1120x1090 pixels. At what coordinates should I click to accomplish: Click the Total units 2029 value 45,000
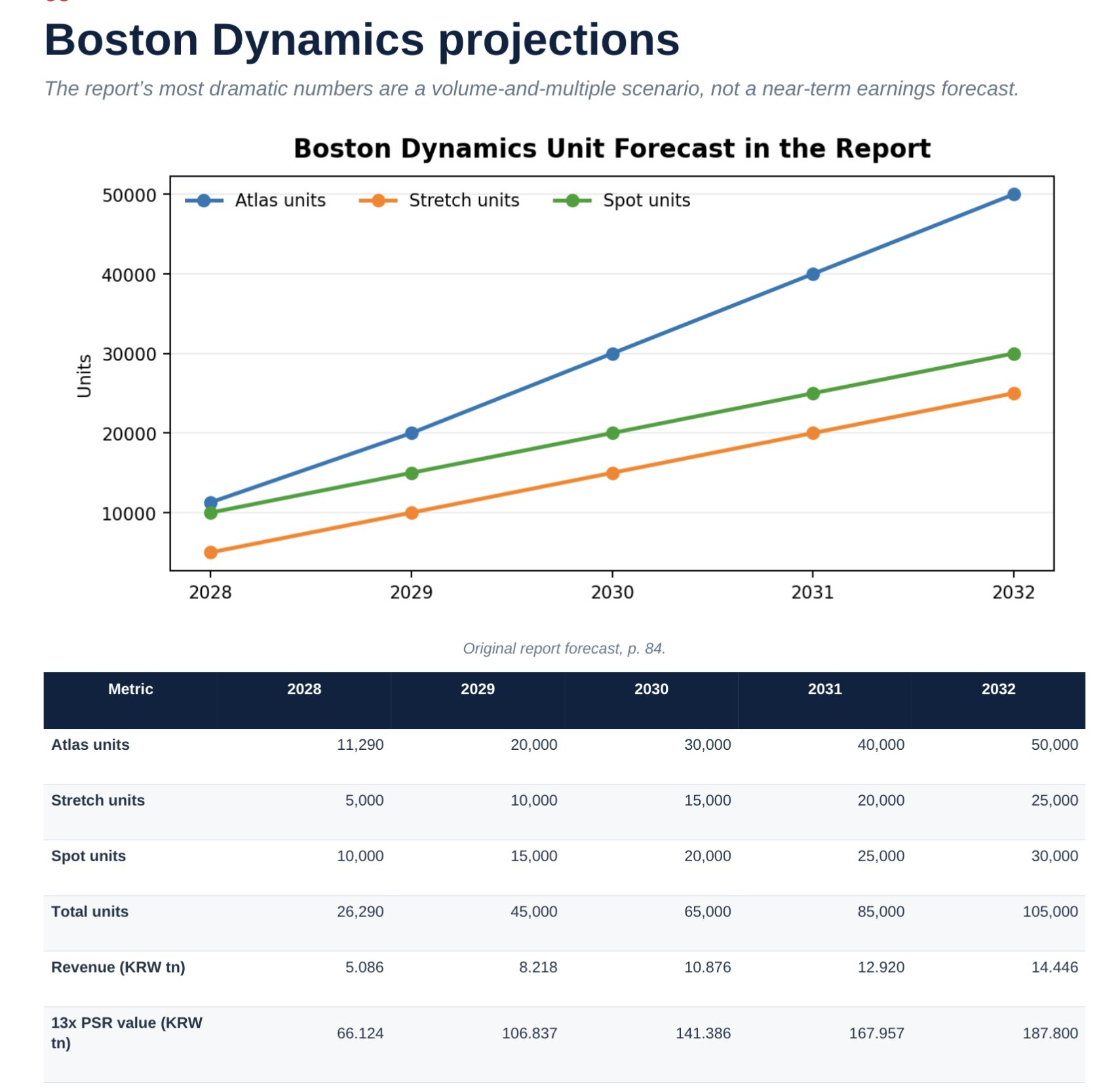(534, 912)
